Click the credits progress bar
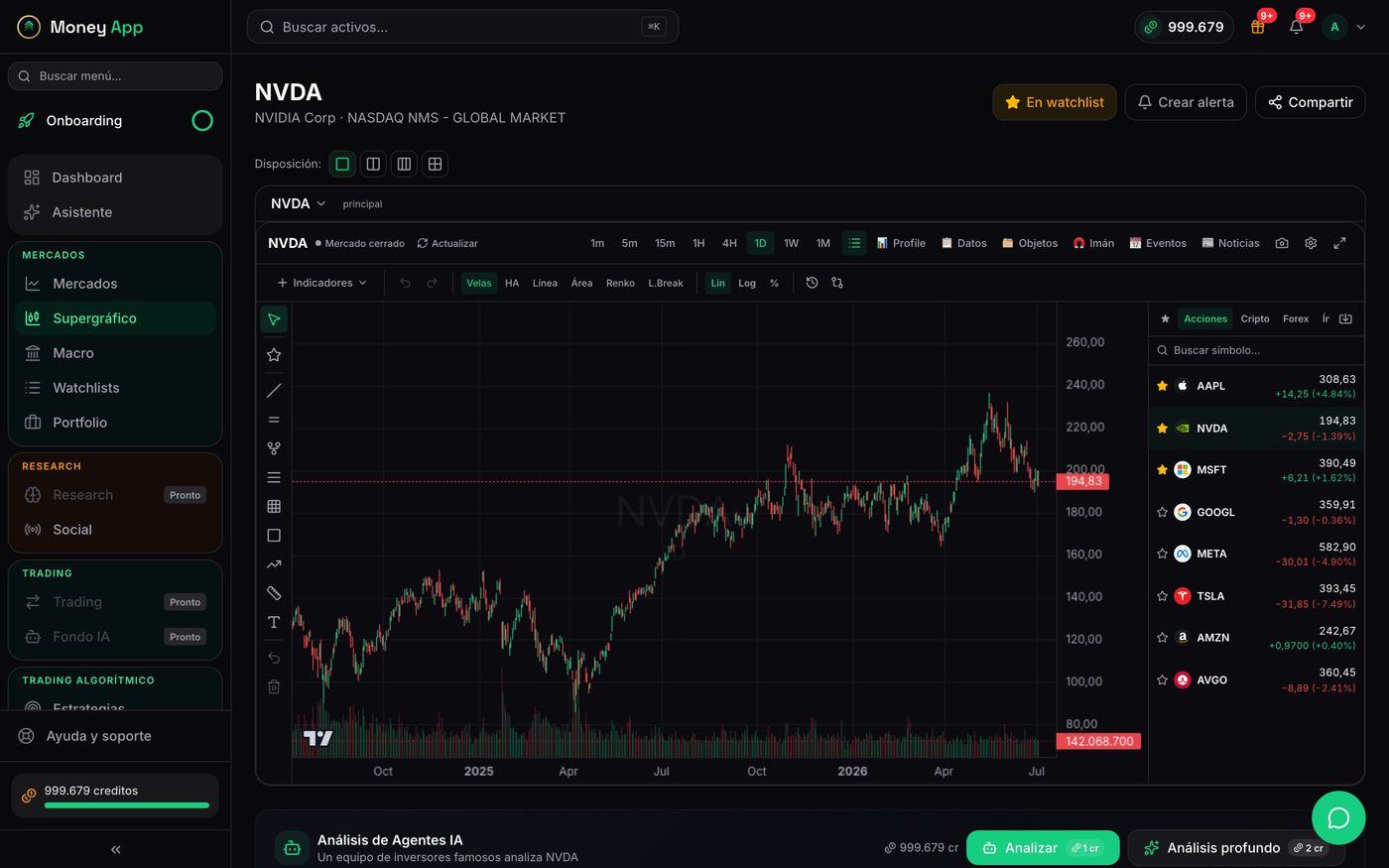The width and height of the screenshot is (1389, 868). click(x=127, y=806)
